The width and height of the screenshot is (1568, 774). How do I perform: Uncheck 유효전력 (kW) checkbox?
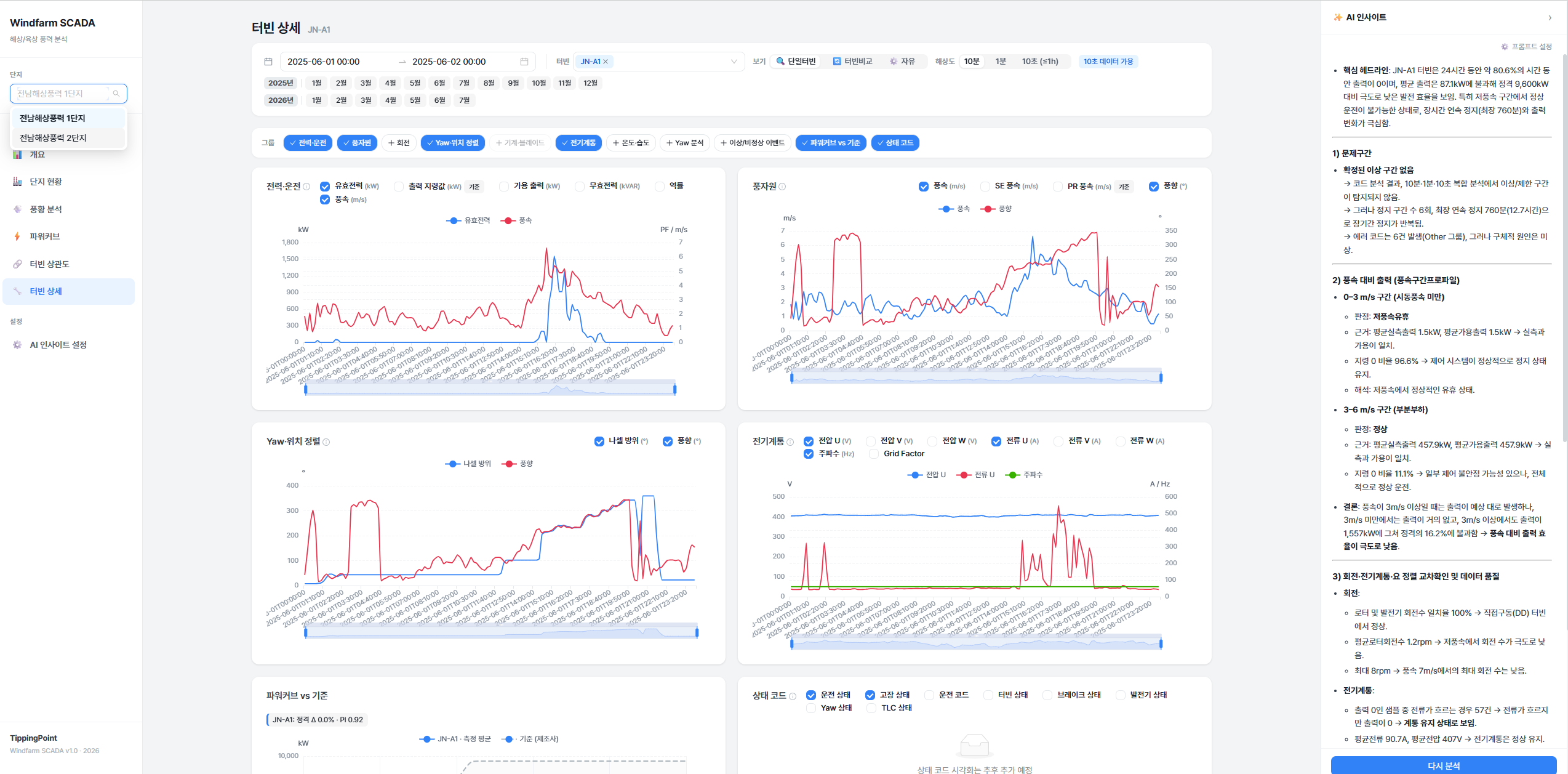click(325, 186)
